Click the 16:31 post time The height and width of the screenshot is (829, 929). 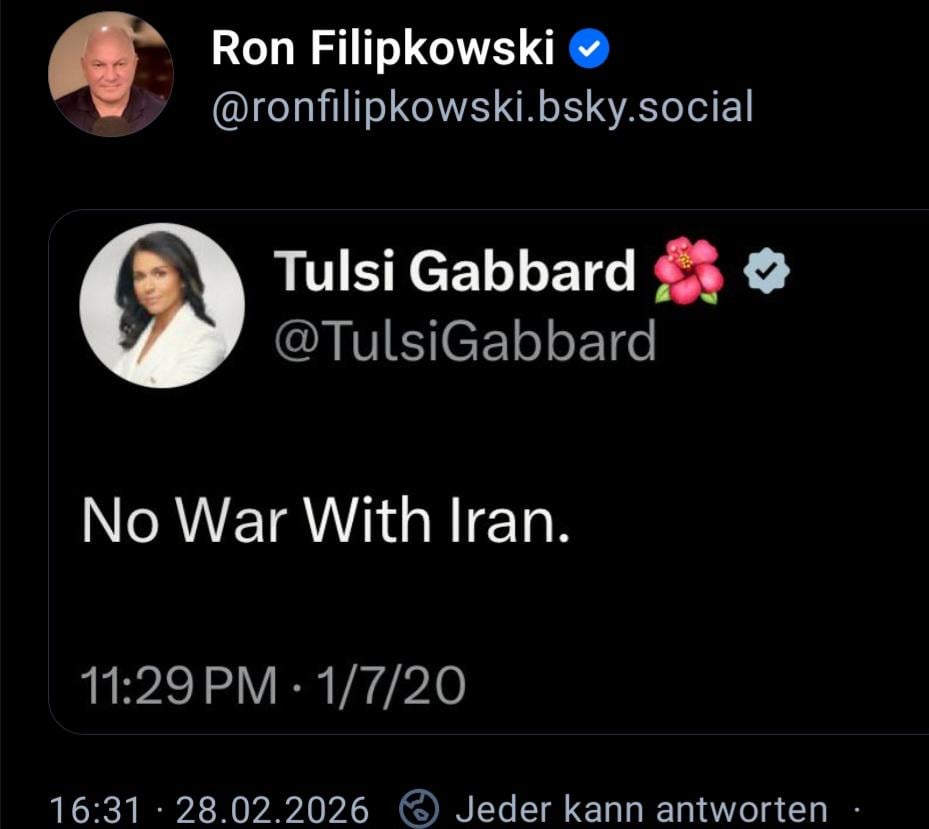tap(95, 809)
